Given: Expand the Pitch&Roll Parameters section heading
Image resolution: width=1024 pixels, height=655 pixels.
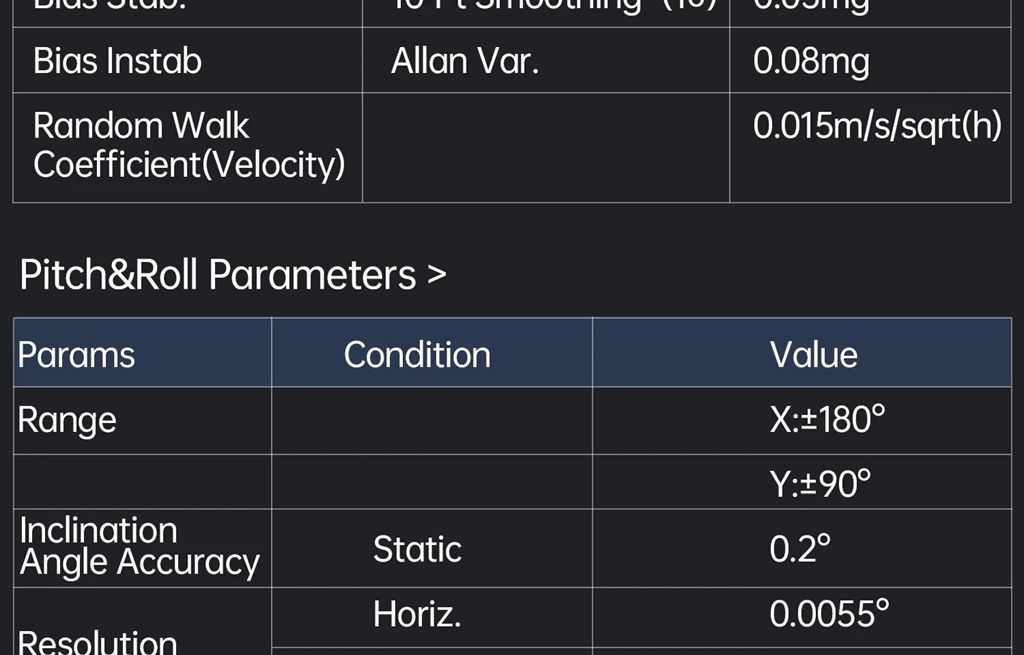Looking at the screenshot, I should tap(232, 275).
